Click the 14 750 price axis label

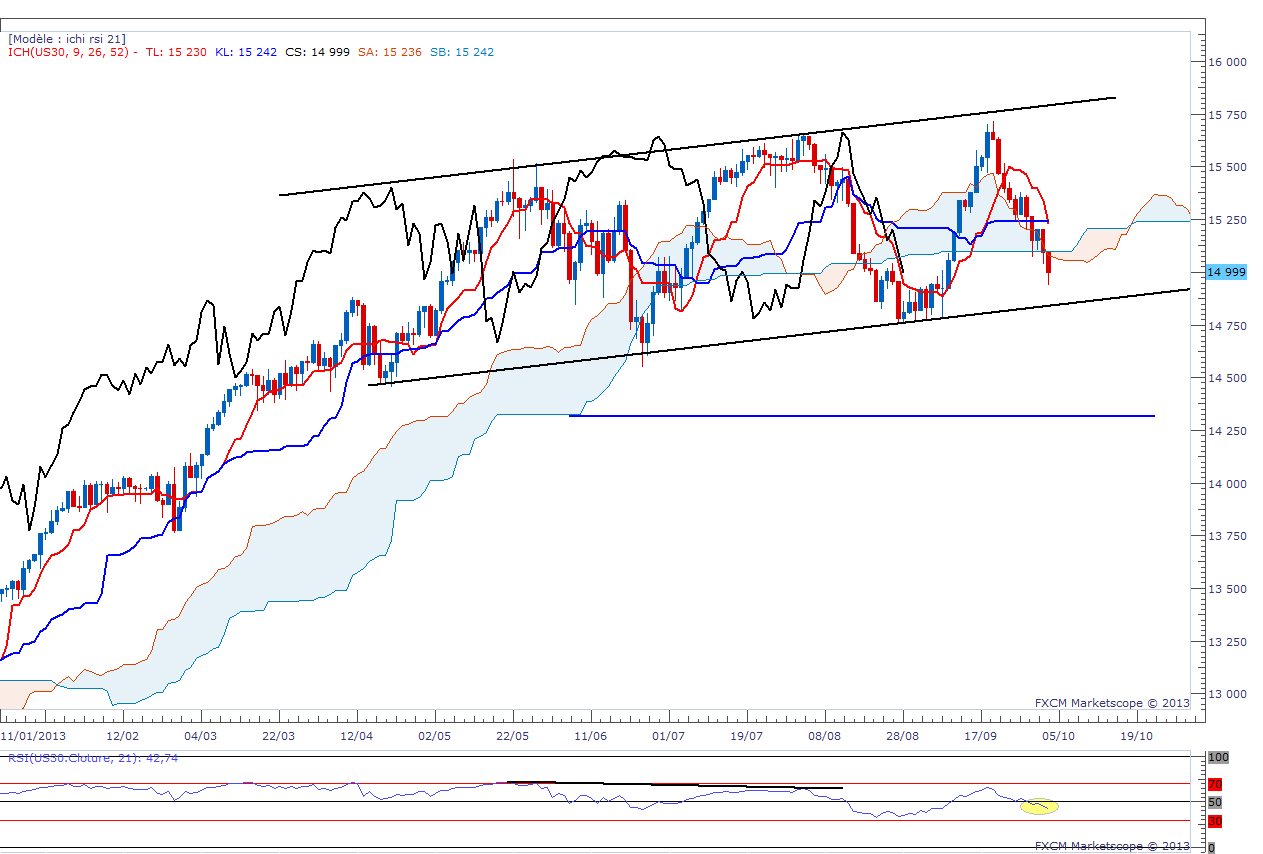(x=1227, y=326)
